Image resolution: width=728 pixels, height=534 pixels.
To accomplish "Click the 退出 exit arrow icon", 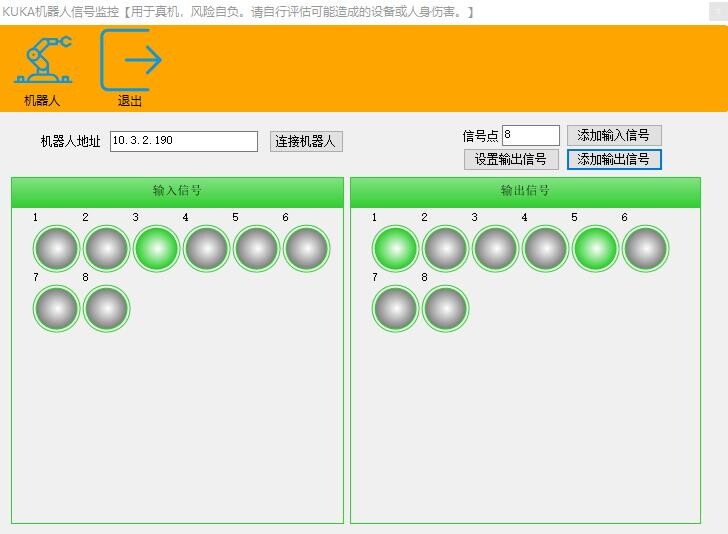I will click(130, 60).
